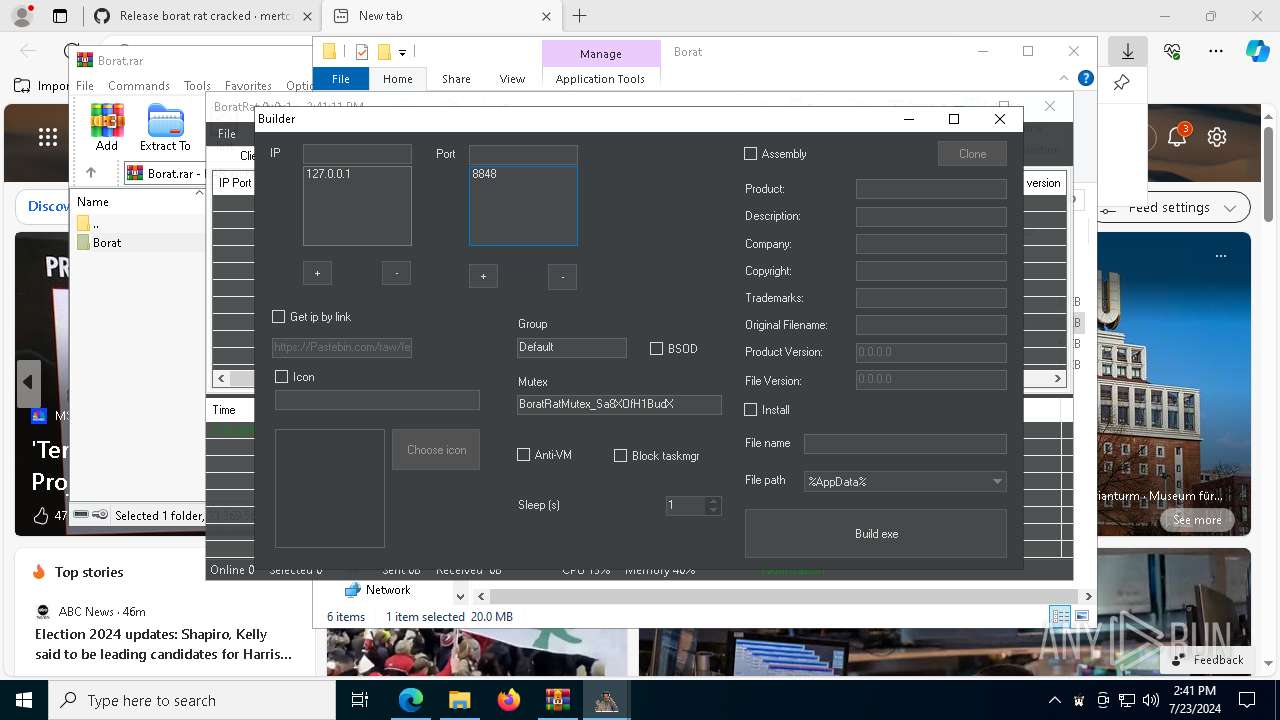Switch to the View tab in Explorer
This screenshot has width=1280, height=720.
tap(512, 79)
